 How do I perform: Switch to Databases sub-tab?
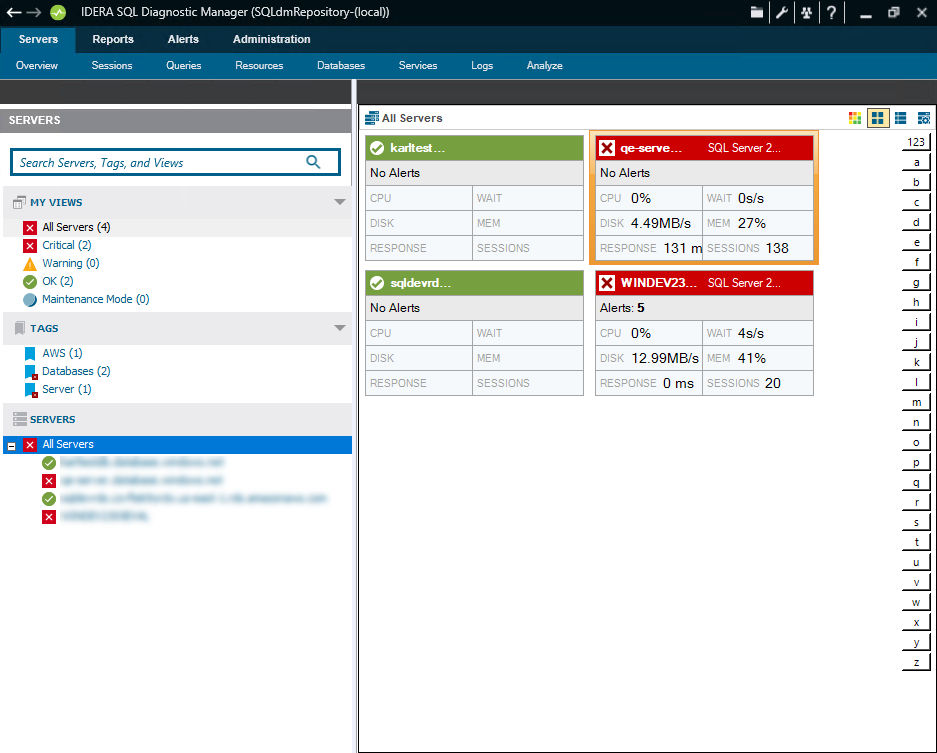(x=341, y=66)
